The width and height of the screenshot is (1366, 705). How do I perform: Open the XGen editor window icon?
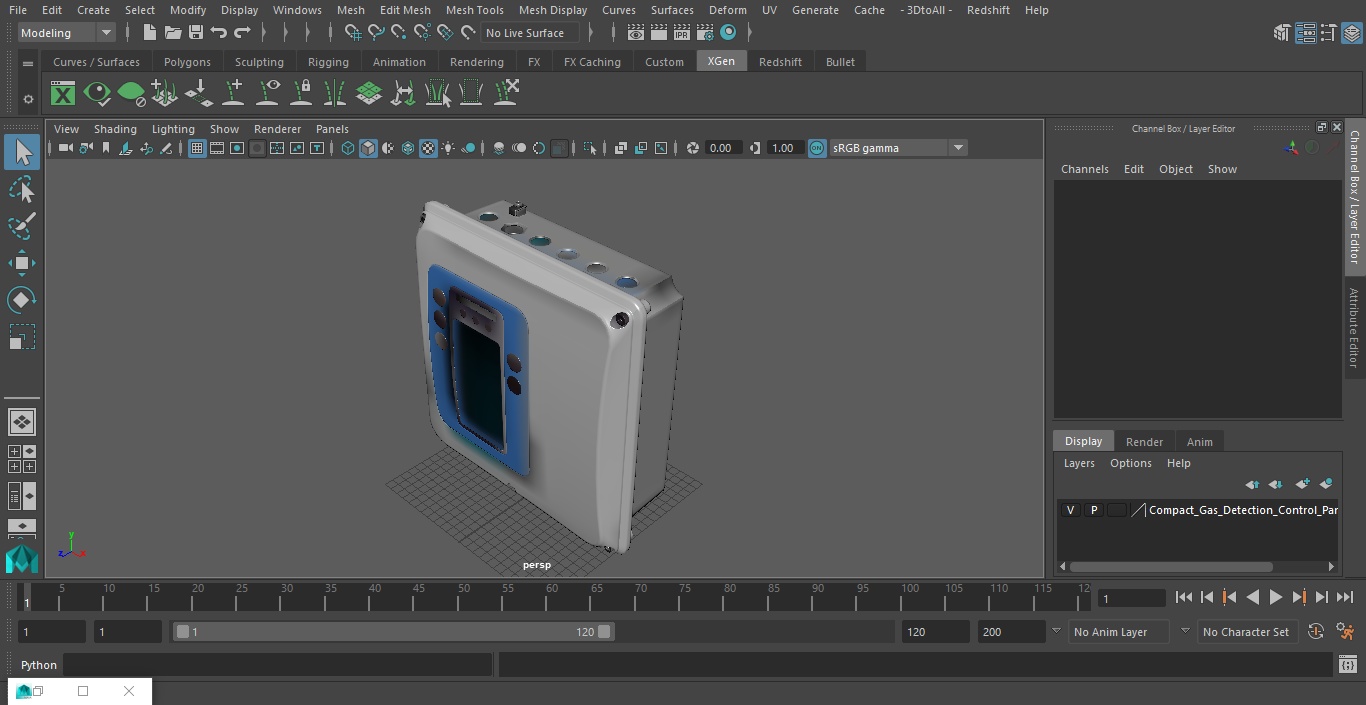coord(63,94)
